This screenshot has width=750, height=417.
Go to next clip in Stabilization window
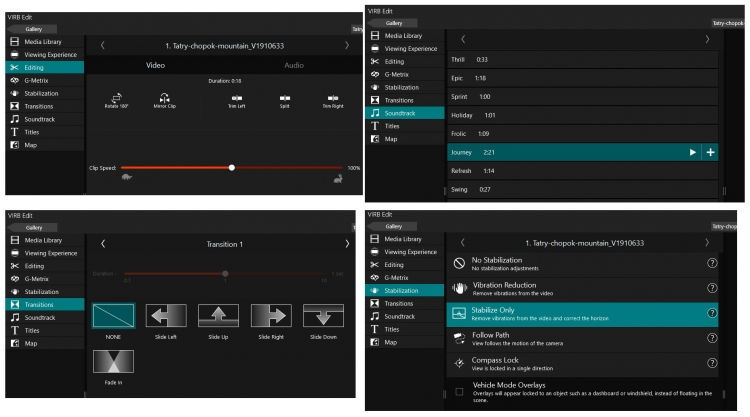(707, 242)
